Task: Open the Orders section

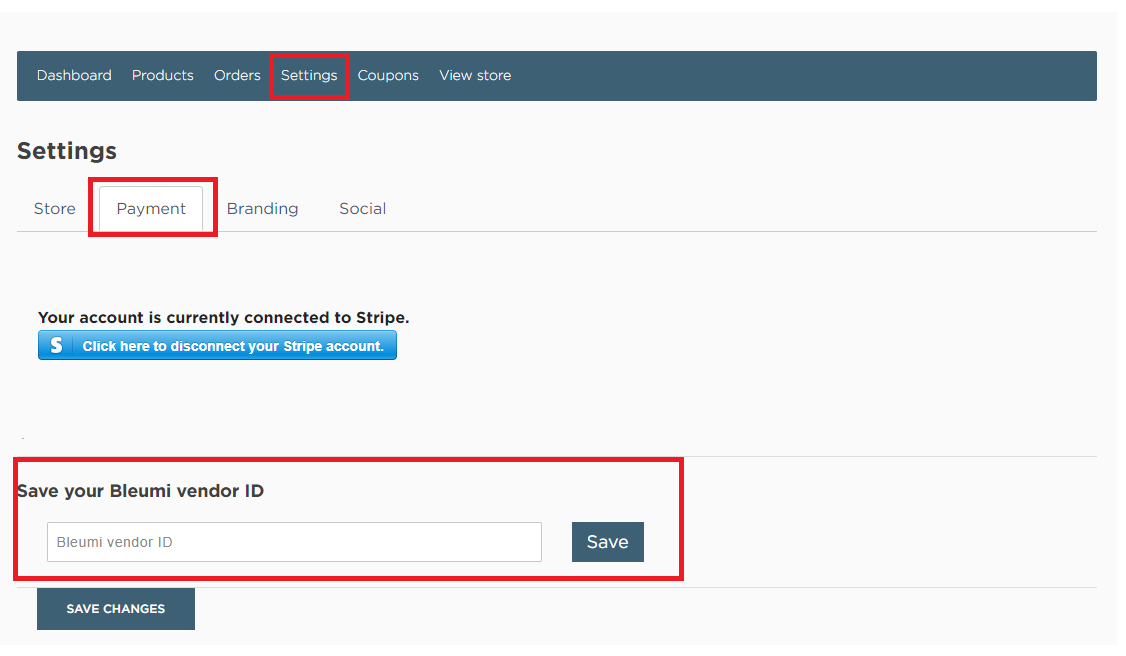Action: coord(237,75)
